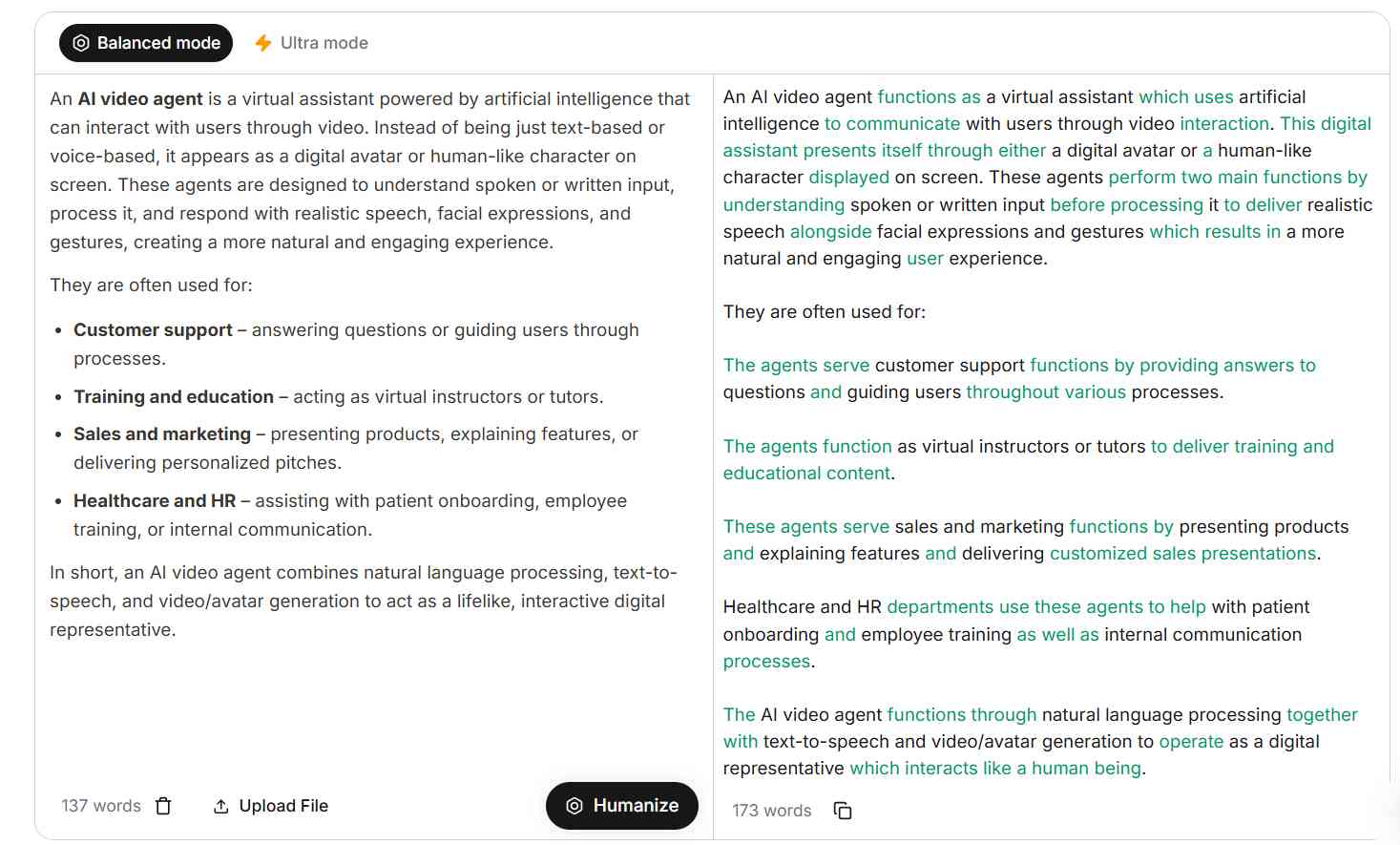1400x845 pixels.
Task: Click the target icon inside Balanced mode pill
Action: point(82,42)
